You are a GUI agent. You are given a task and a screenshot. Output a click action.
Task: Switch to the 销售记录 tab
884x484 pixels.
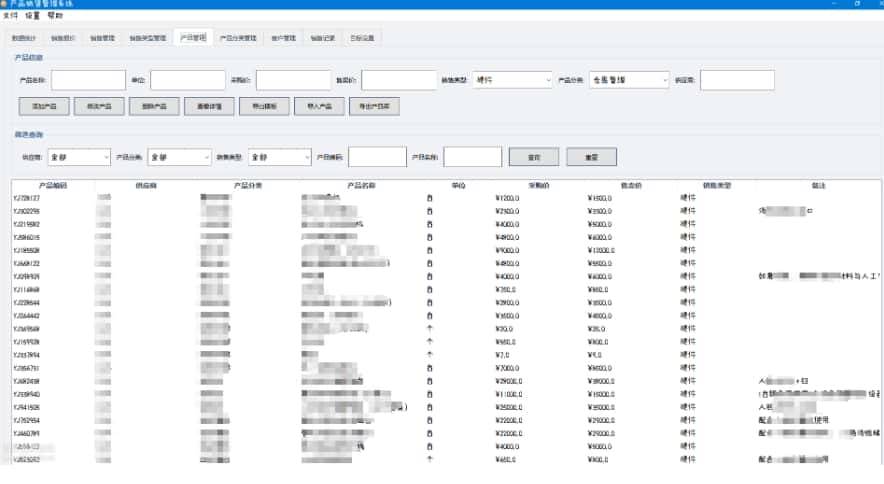[x=321, y=38]
